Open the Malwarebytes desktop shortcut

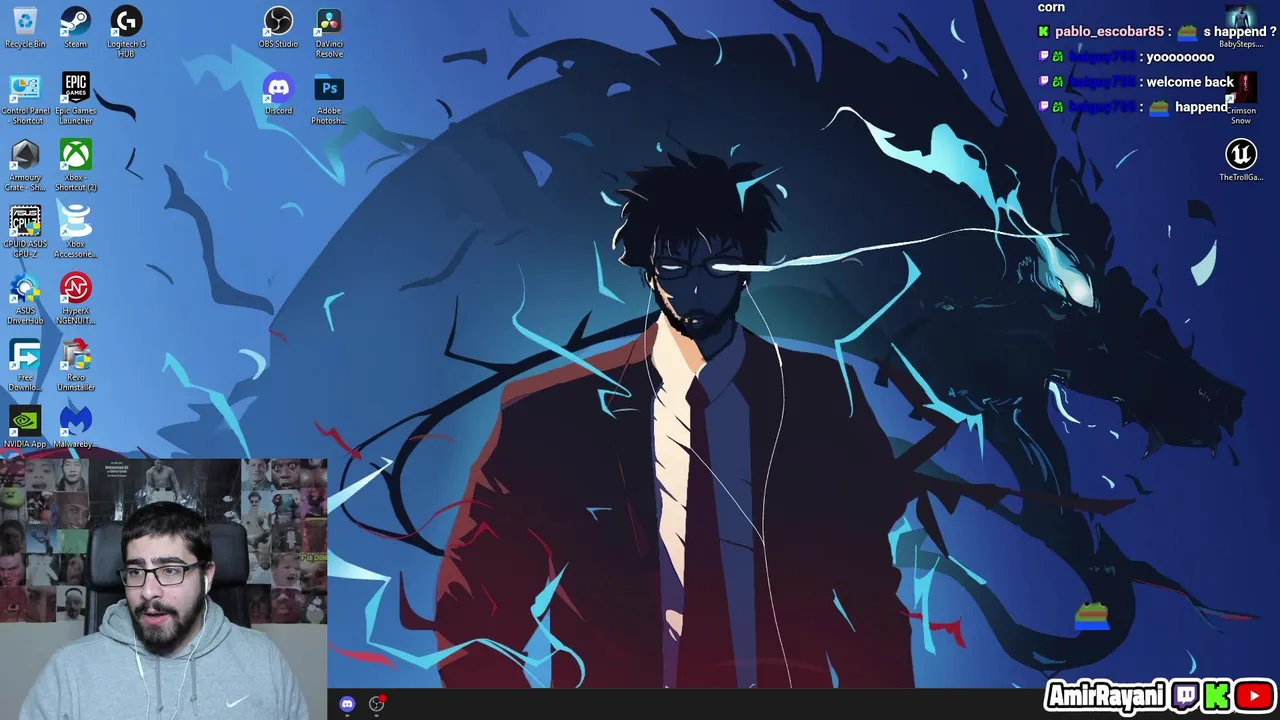(x=76, y=427)
